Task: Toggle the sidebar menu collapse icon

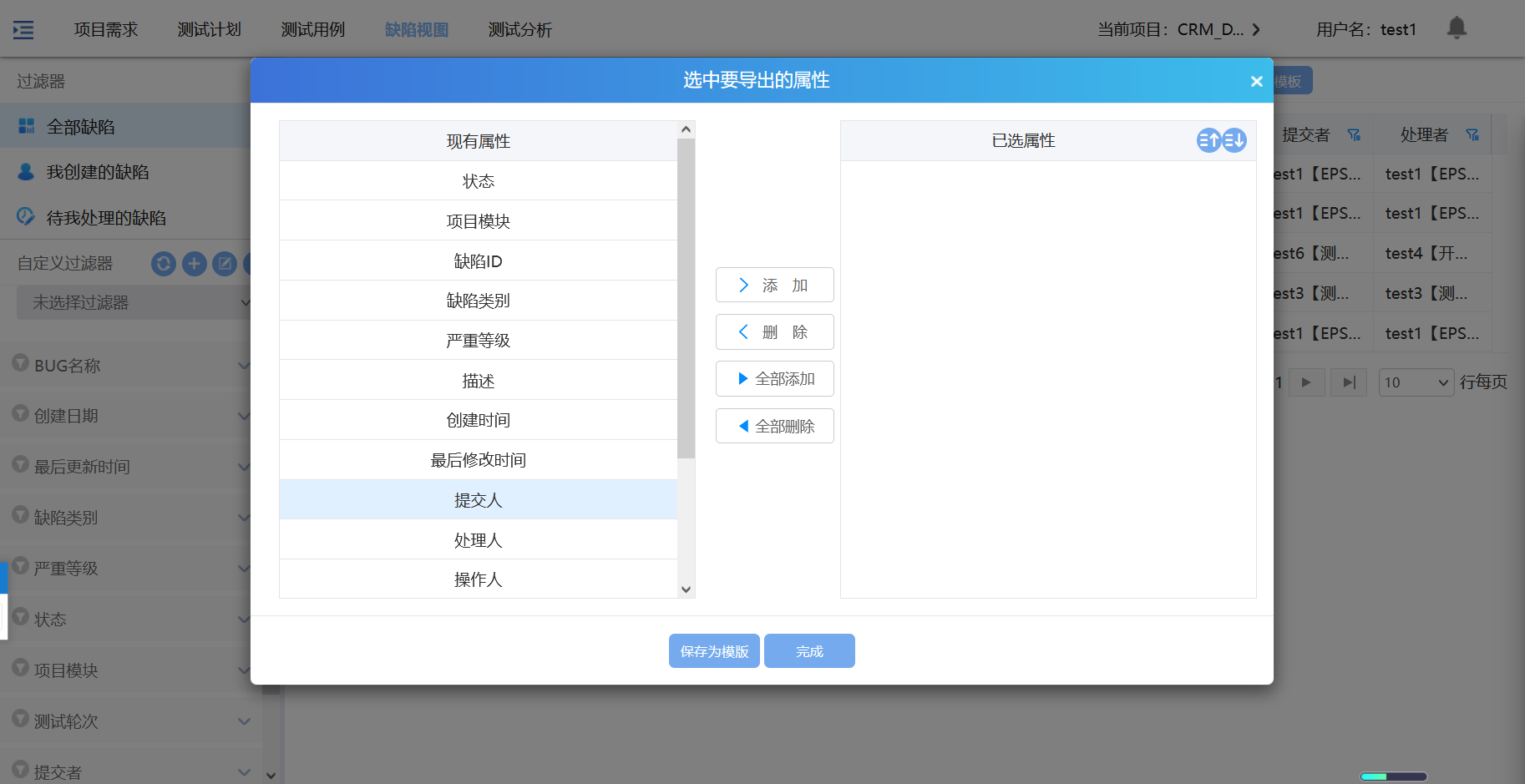Action: [23, 30]
